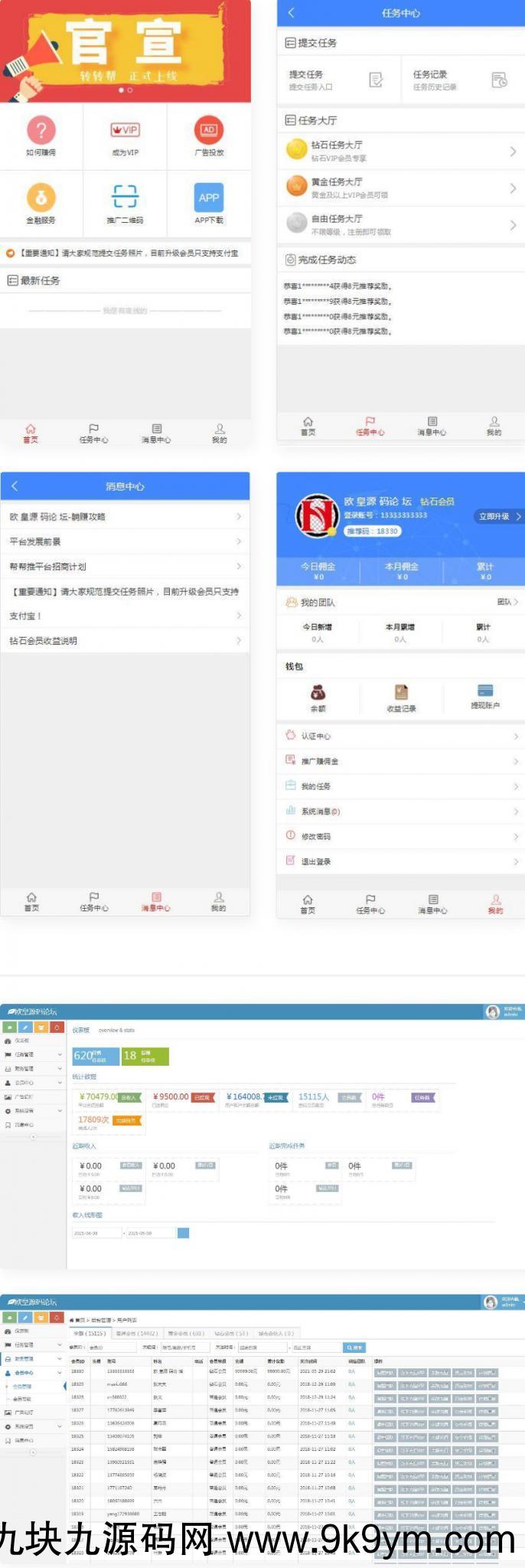Open the 团队 link beside 我的团队

coord(507,602)
